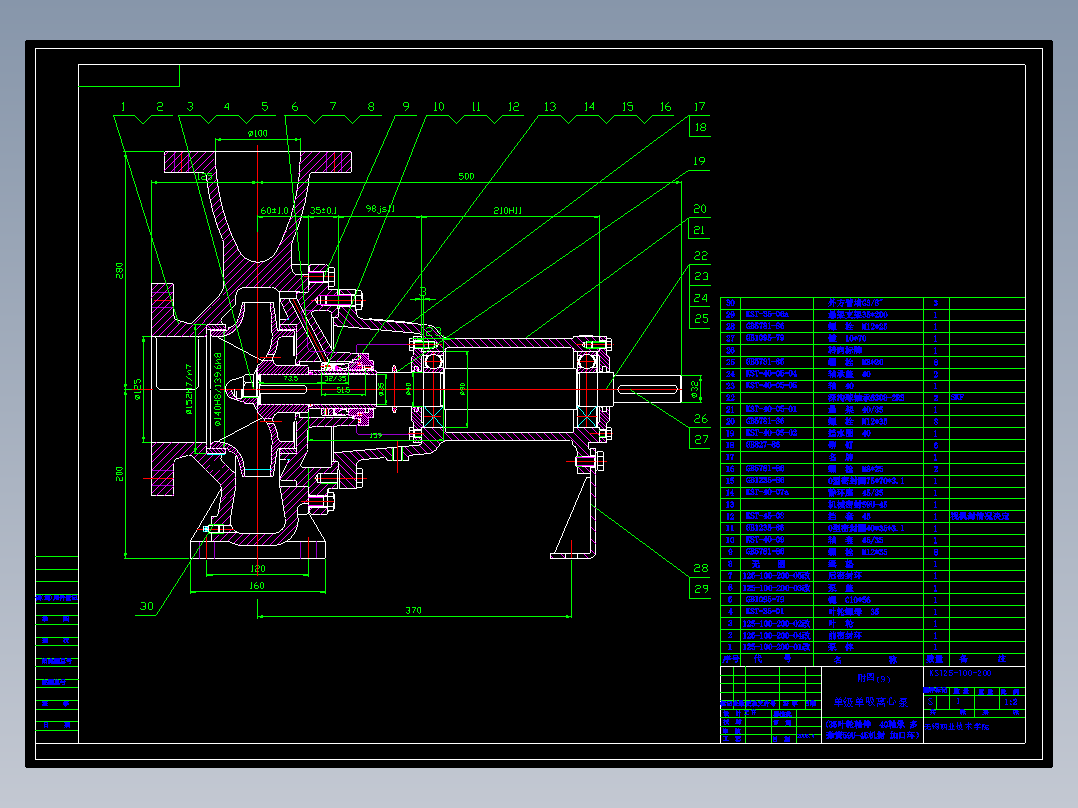The width and height of the screenshot is (1078, 808).
Task: Select the part name '机械密封58U-45'
Action: click(857, 504)
